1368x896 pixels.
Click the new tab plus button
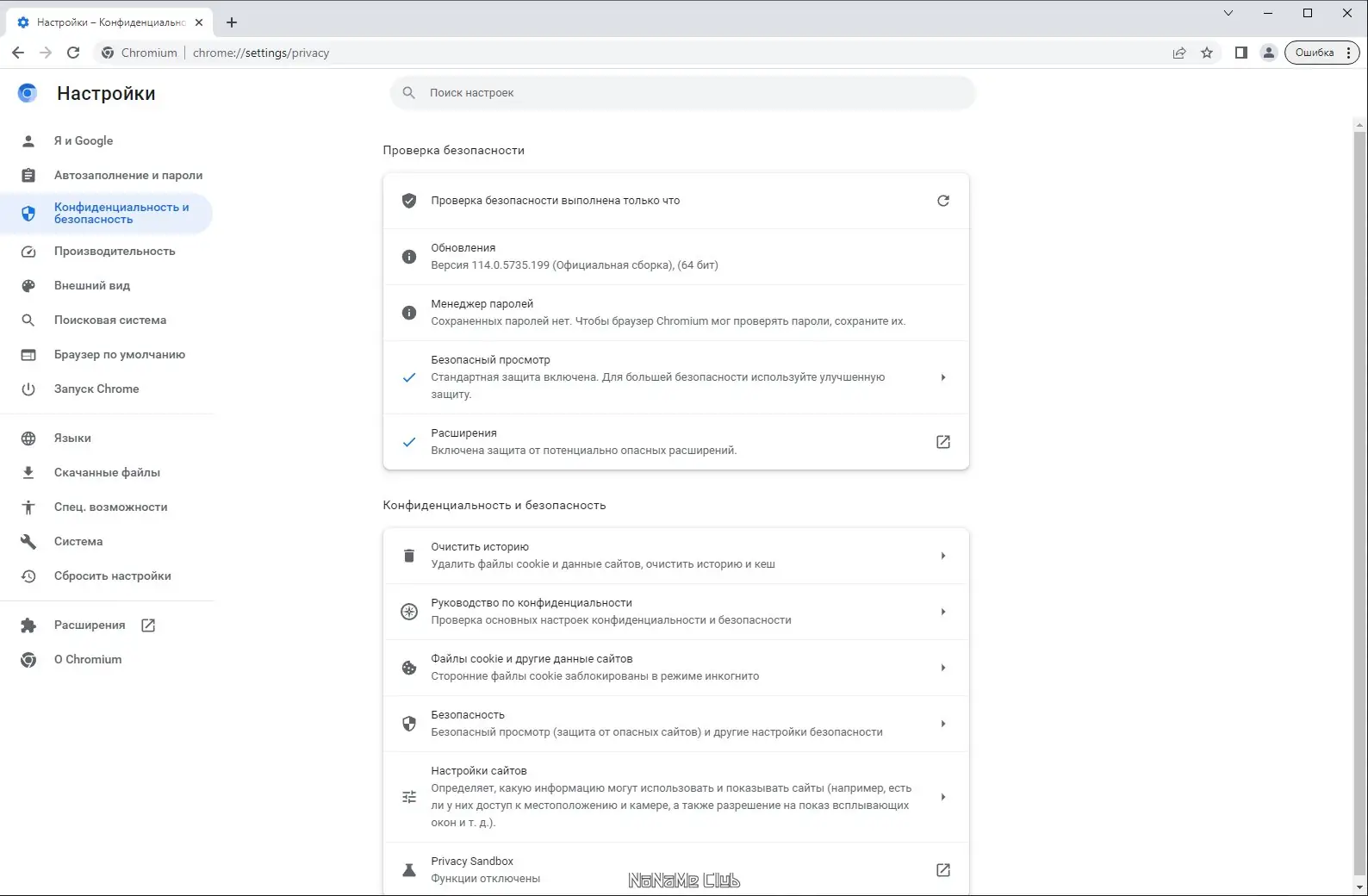coord(232,22)
